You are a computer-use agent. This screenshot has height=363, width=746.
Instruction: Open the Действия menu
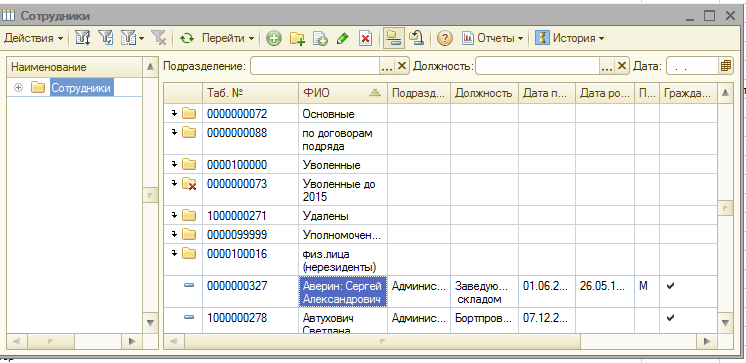tap(33, 38)
